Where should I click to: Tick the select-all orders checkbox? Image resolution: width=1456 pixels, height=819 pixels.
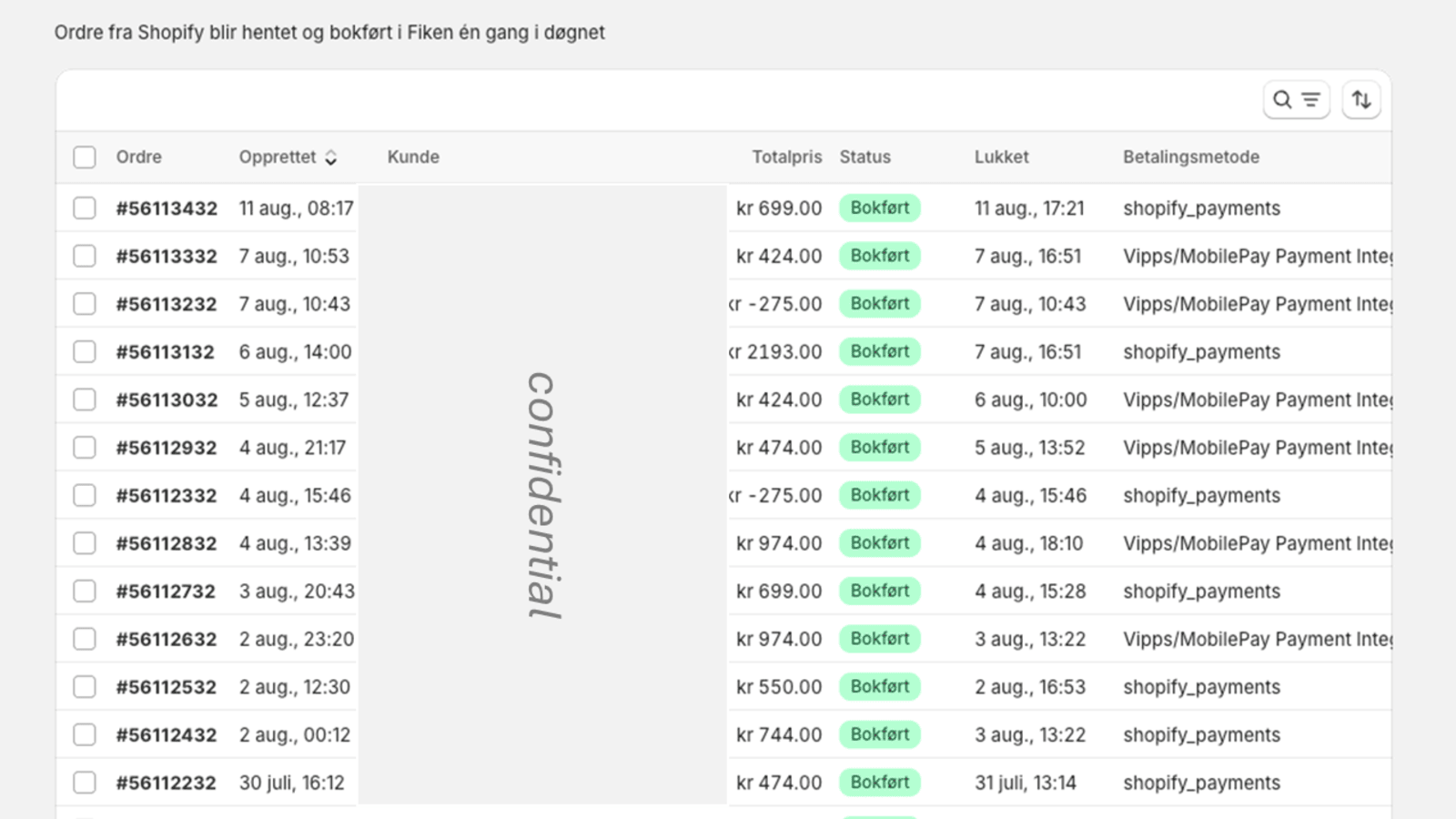pyautogui.click(x=85, y=157)
